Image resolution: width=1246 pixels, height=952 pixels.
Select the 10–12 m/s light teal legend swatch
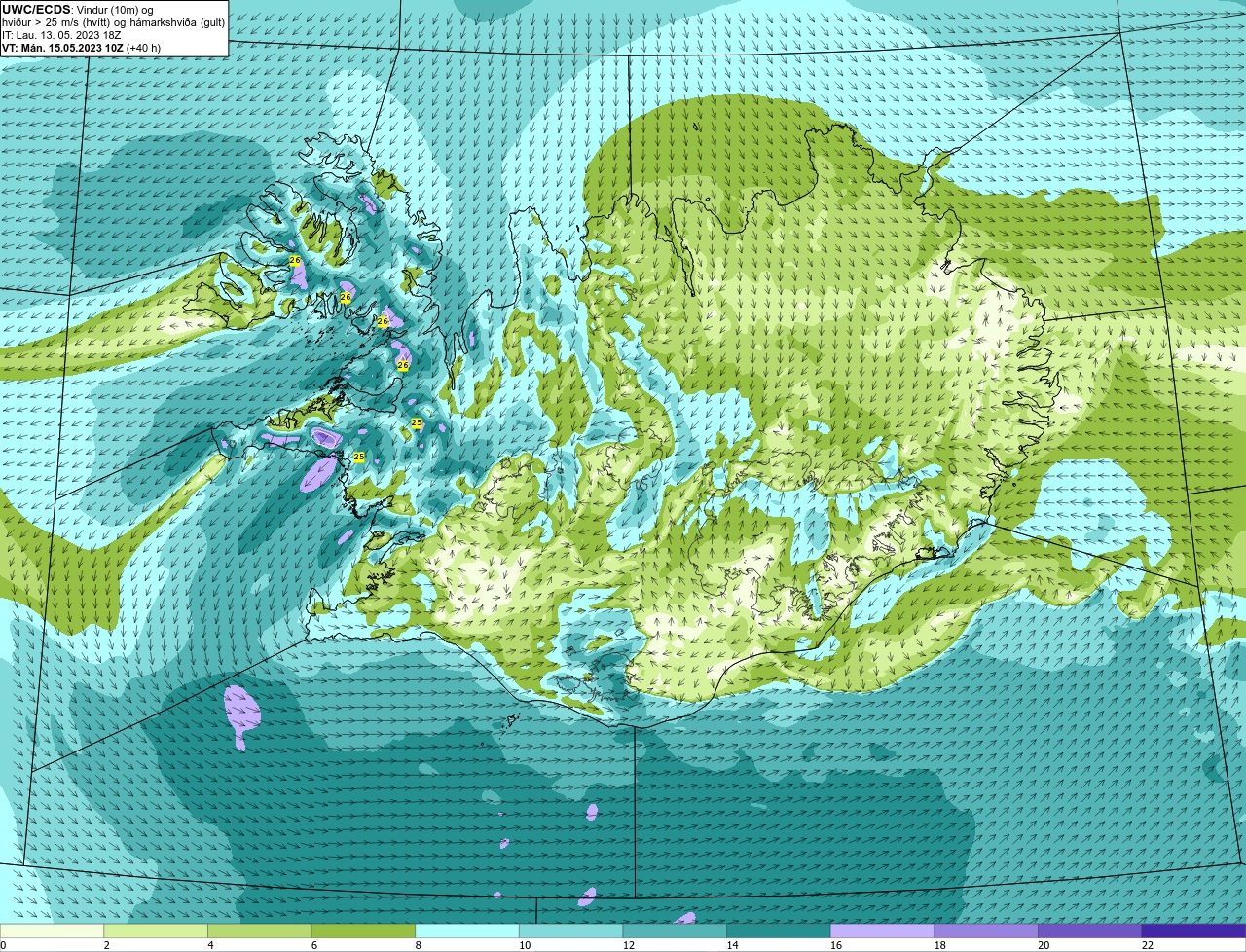(x=570, y=932)
